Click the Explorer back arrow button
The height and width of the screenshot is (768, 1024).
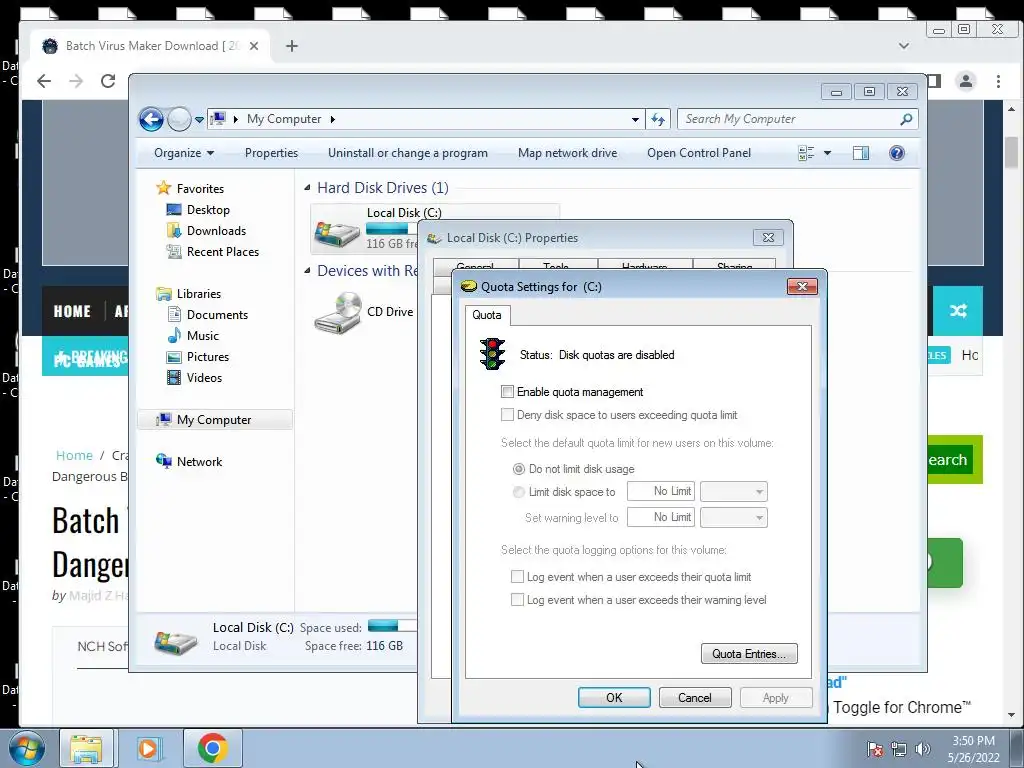[x=151, y=119]
